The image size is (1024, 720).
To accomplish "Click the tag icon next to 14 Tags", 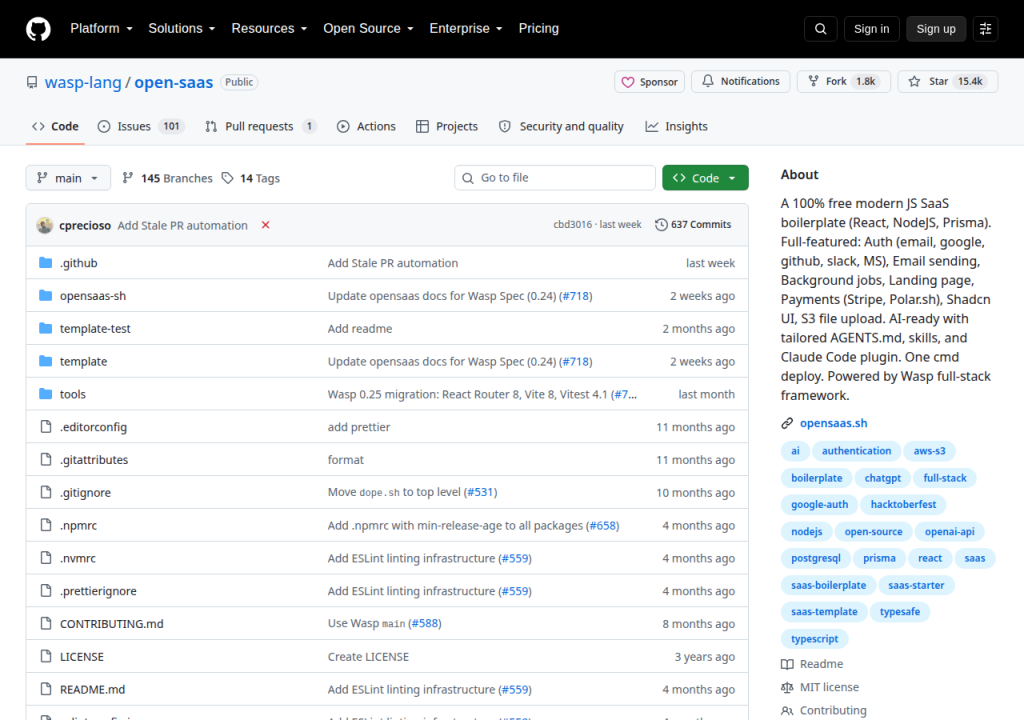I will (x=227, y=178).
